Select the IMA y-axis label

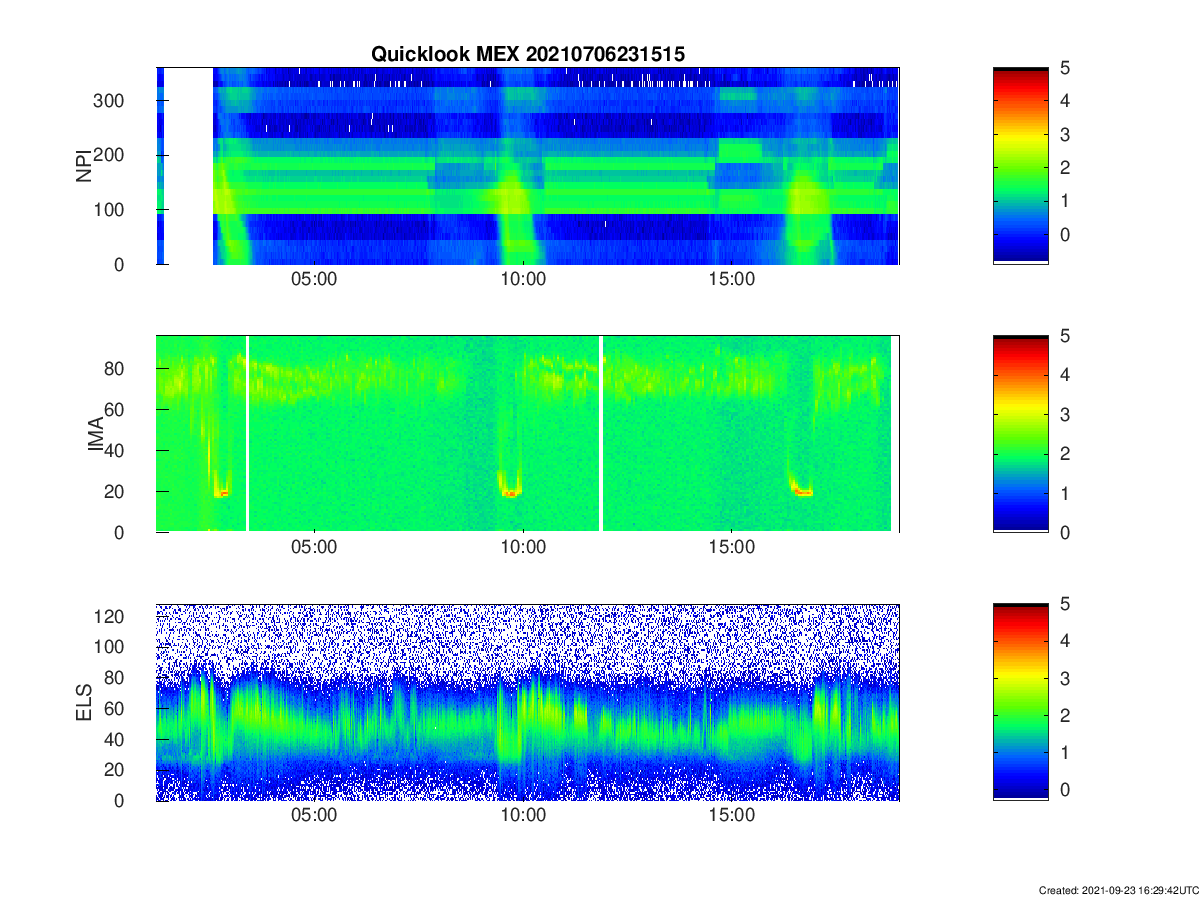(97, 434)
